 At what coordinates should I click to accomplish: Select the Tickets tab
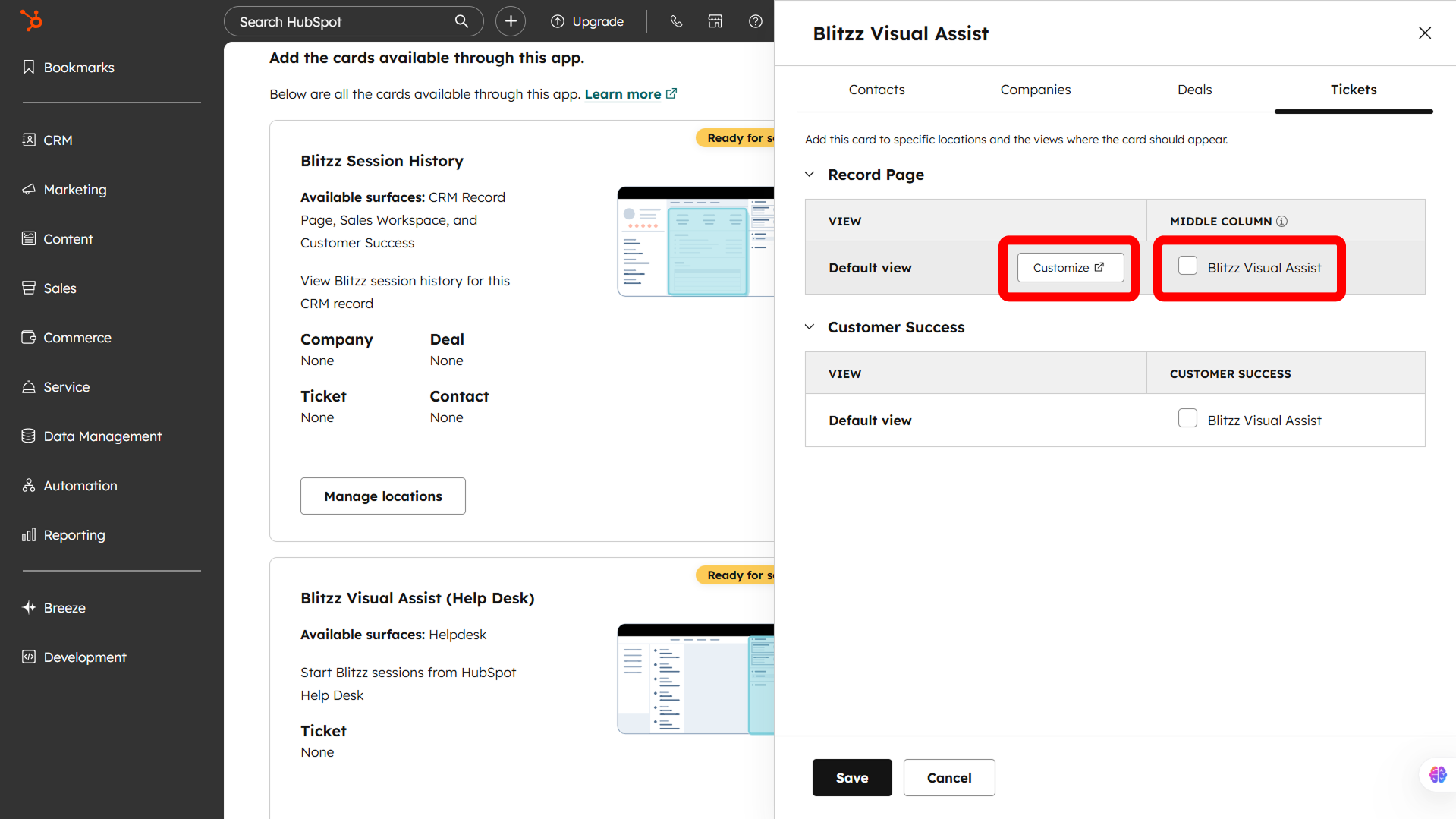pos(1354,90)
